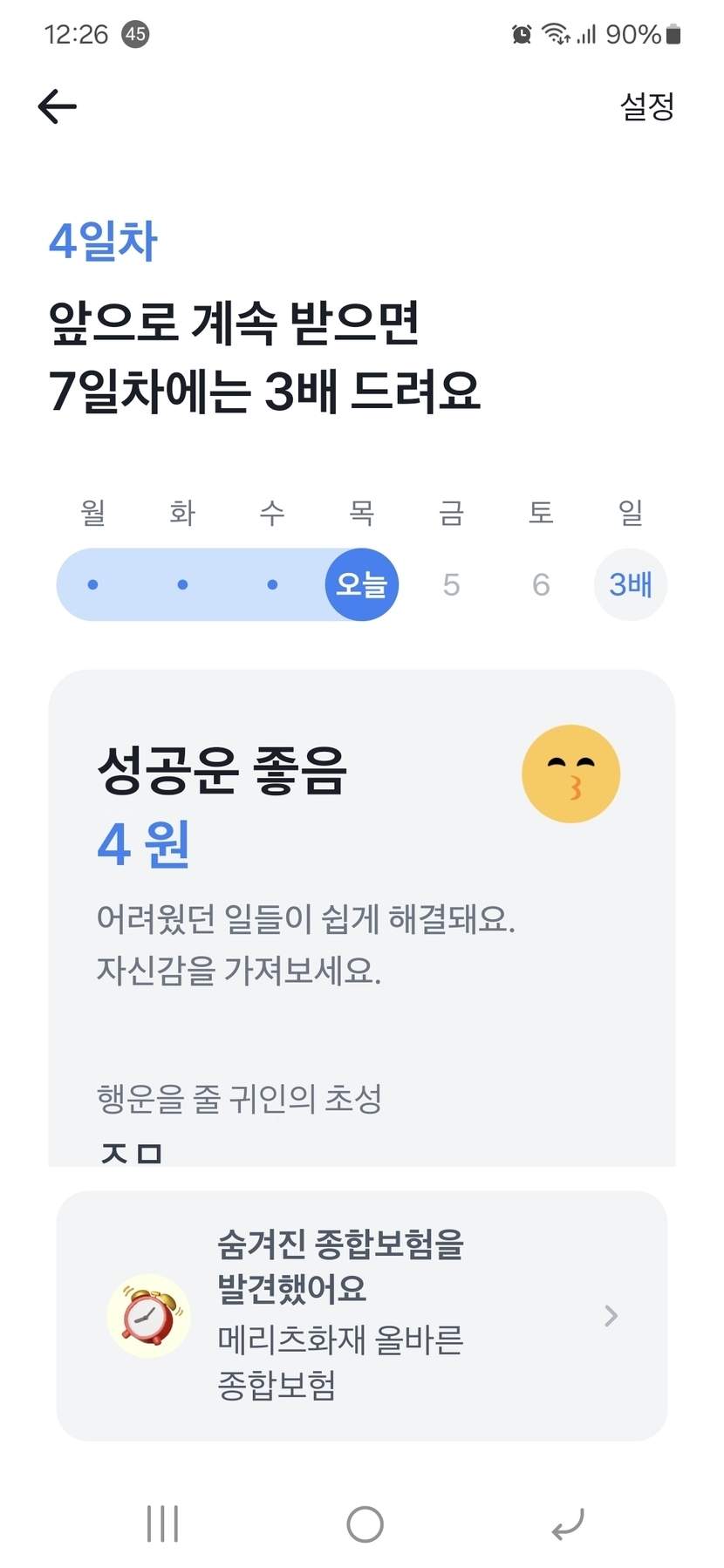Tap the back arrow icon
This screenshot has height=1568, width=724.
(58, 106)
